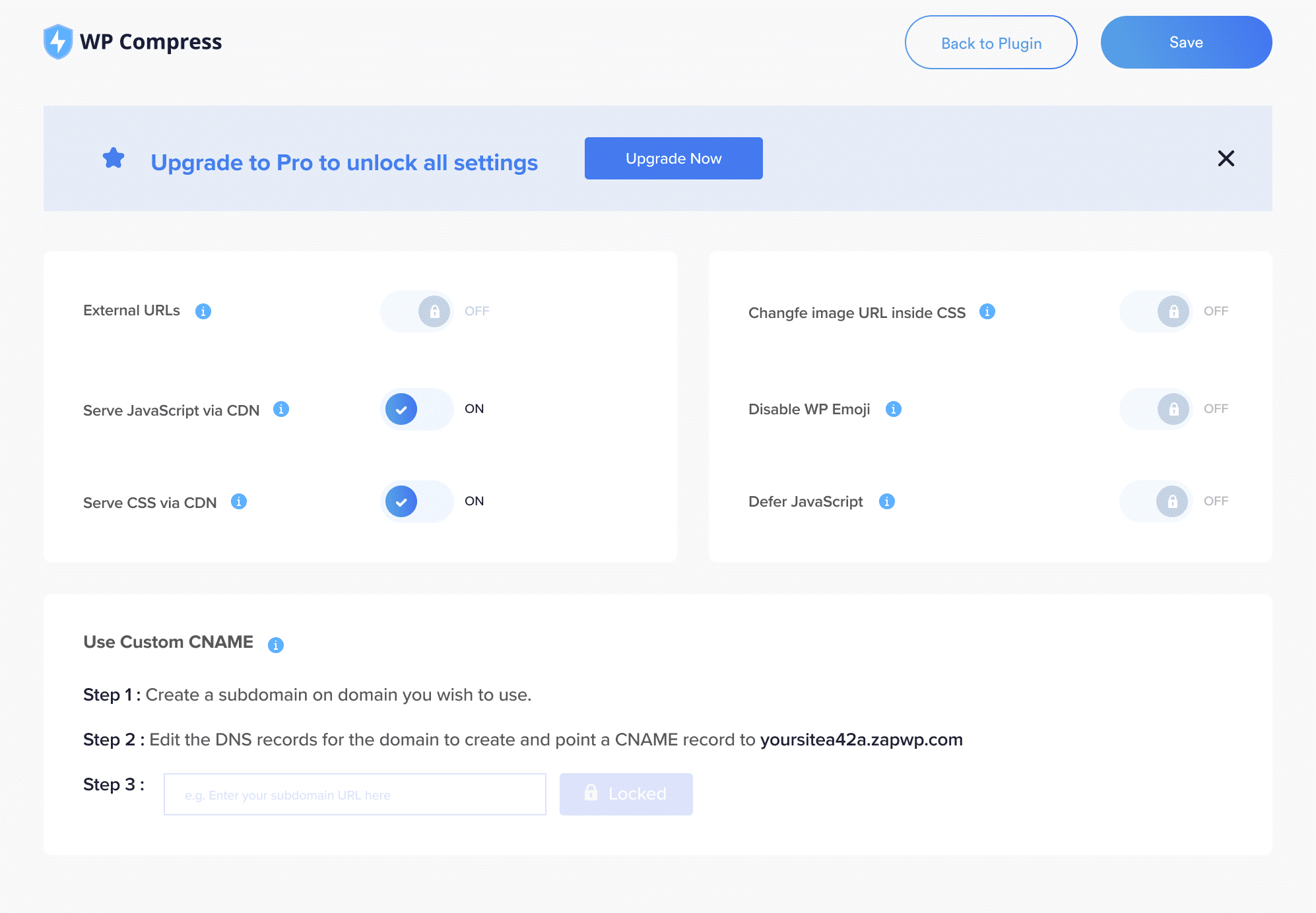Click the Back to Plugin button
This screenshot has width=1316, height=913.
coord(991,43)
